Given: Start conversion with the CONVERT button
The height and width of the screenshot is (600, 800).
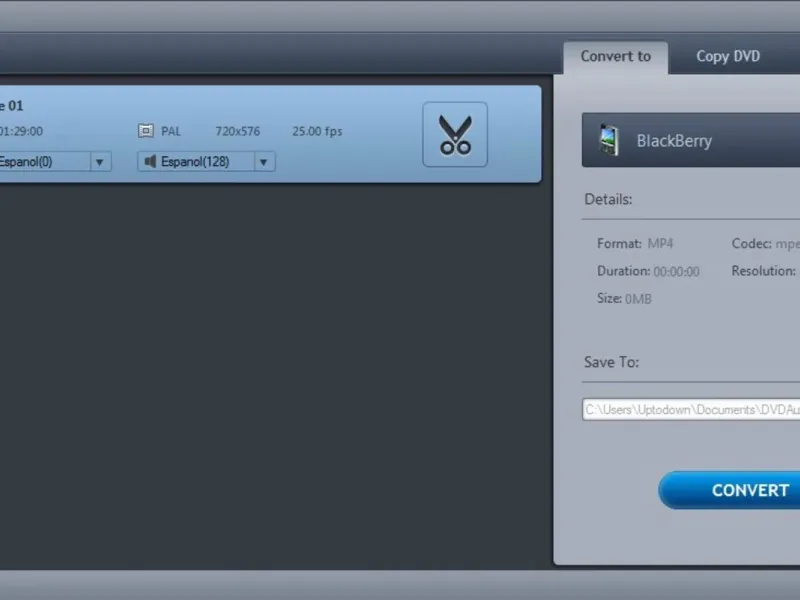Looking at the screenshot, I should pos(730,490).
